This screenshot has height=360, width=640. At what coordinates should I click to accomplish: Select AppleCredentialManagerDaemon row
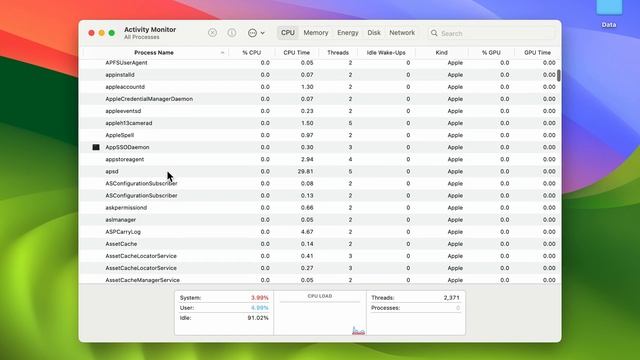pos(320,99)
